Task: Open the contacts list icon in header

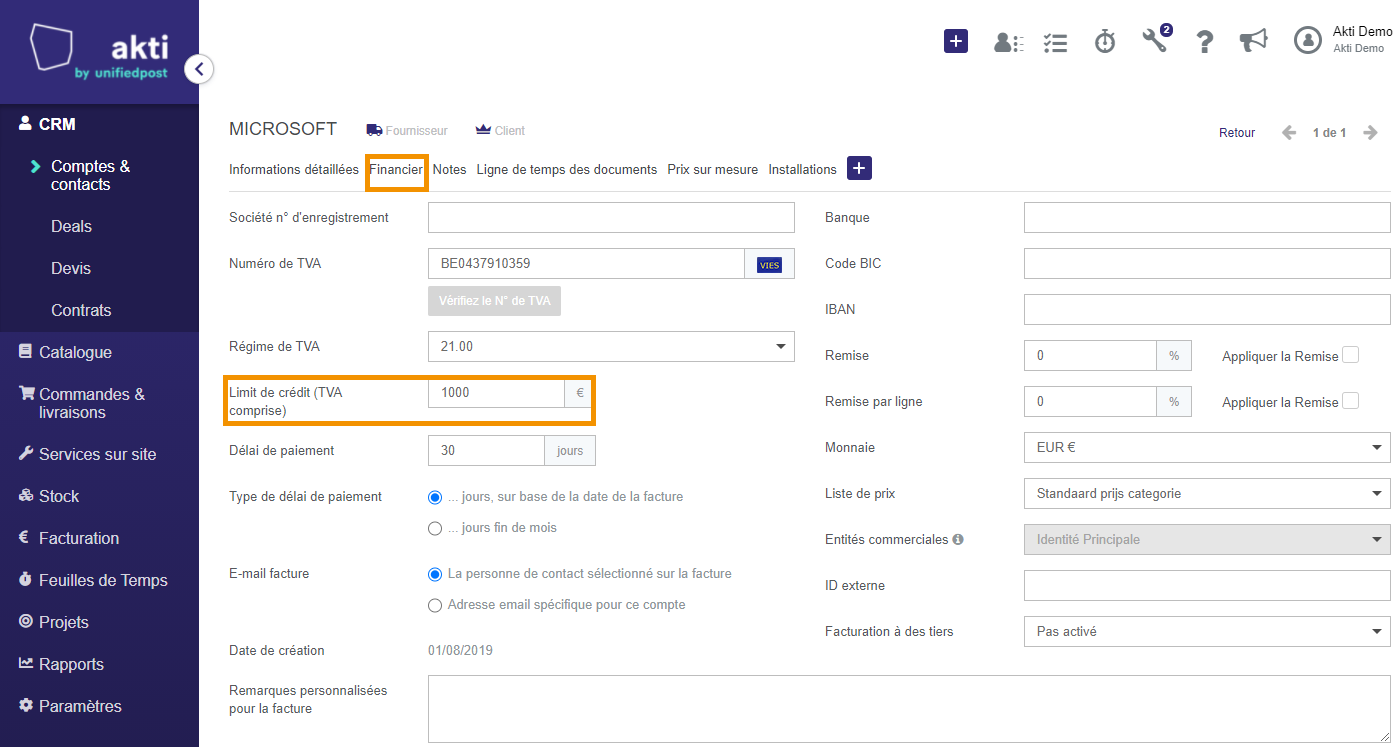Action: [1008, 42]
